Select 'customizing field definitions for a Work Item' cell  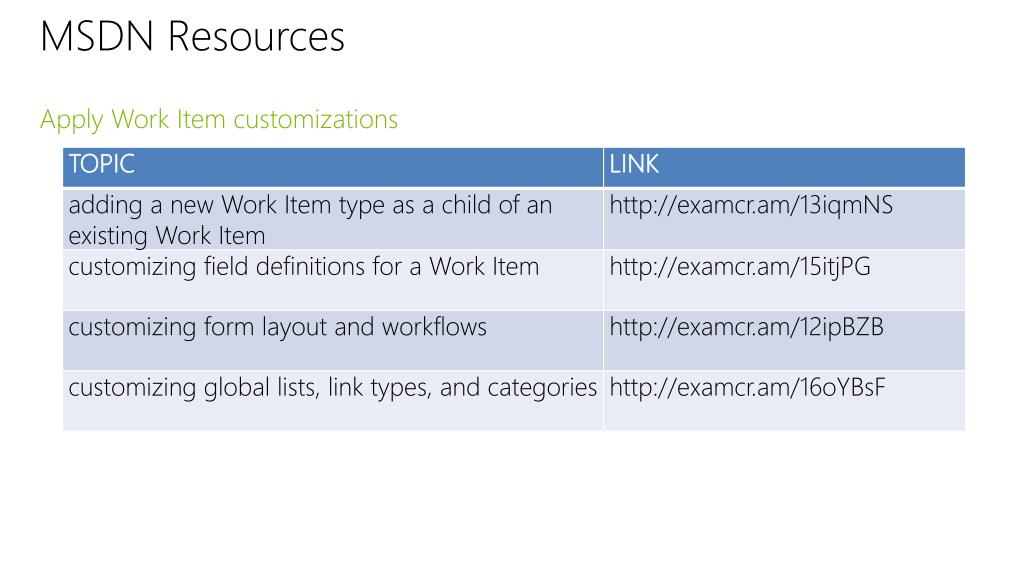(333, 280)
